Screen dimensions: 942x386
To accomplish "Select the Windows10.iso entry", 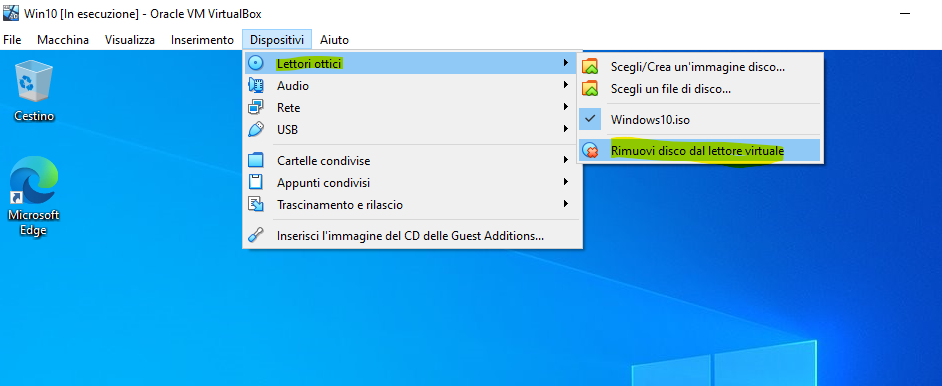I will tap(699, 119).
